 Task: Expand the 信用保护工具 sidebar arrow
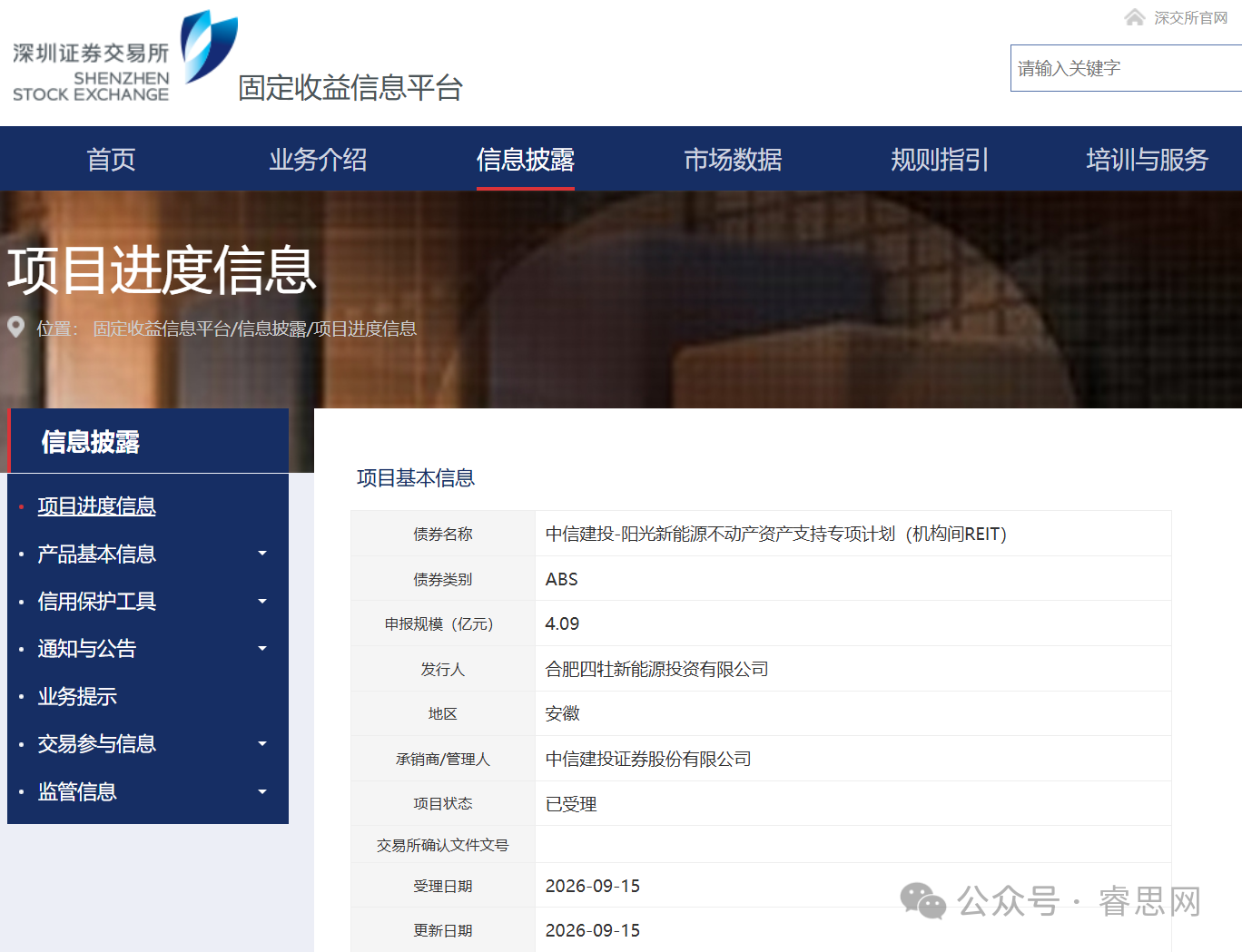click(x=262, y=601)
